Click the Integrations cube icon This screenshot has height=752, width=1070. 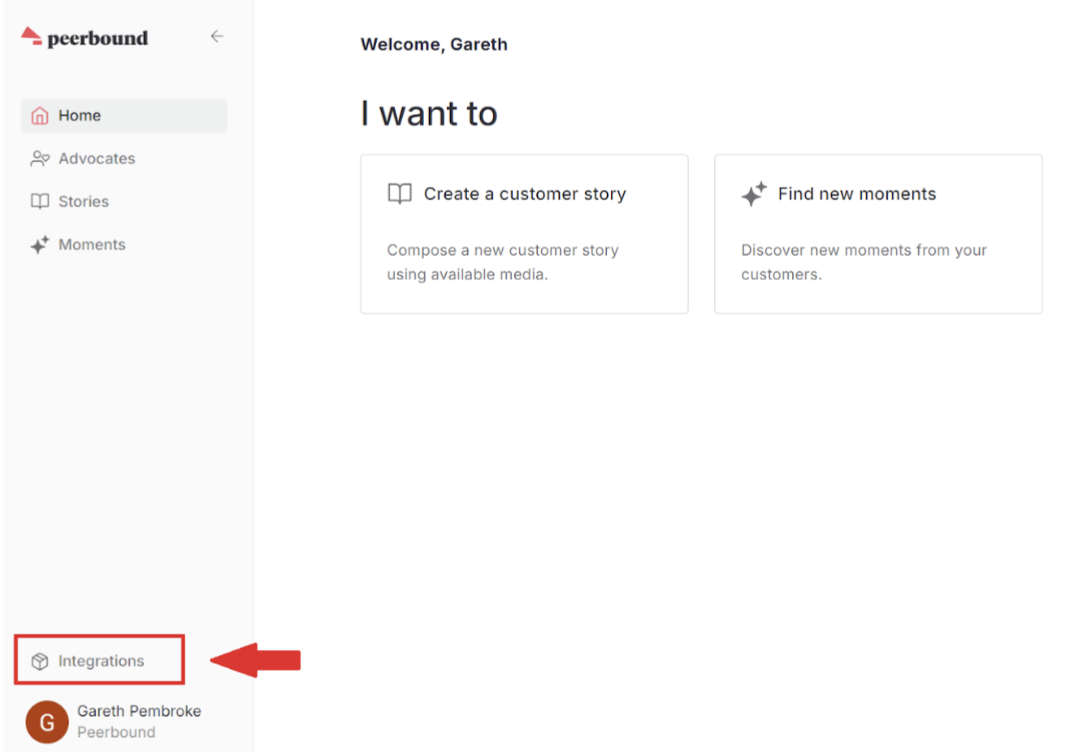click(40, 661)
